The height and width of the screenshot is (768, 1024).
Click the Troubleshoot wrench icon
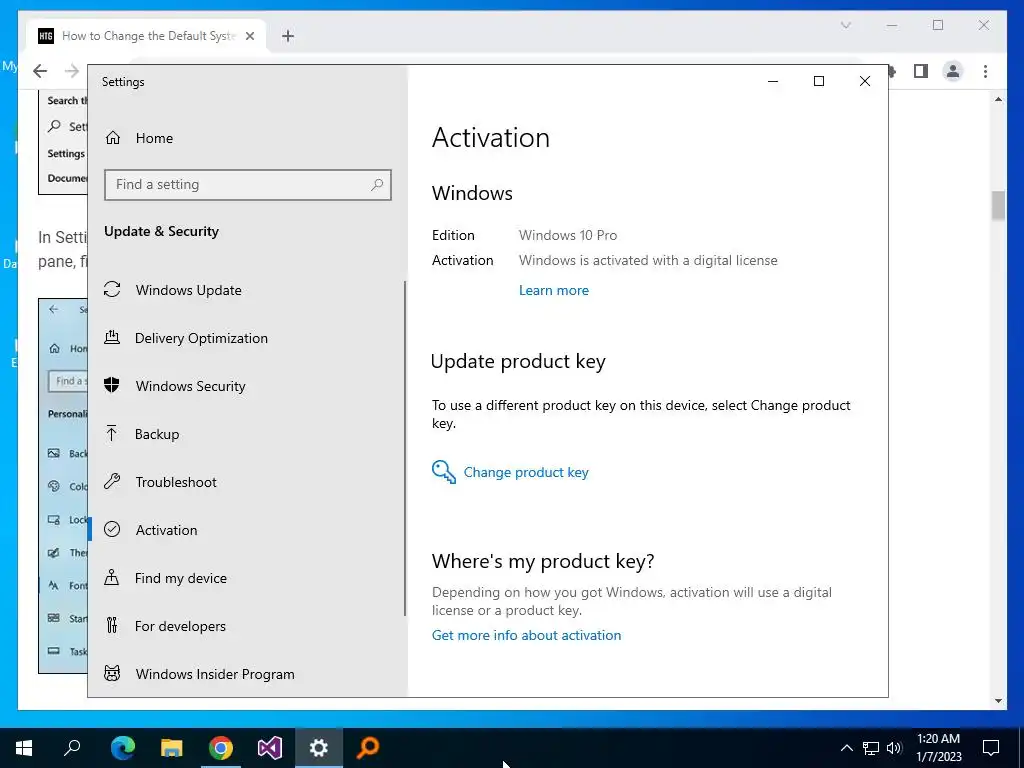coord(112,482)
